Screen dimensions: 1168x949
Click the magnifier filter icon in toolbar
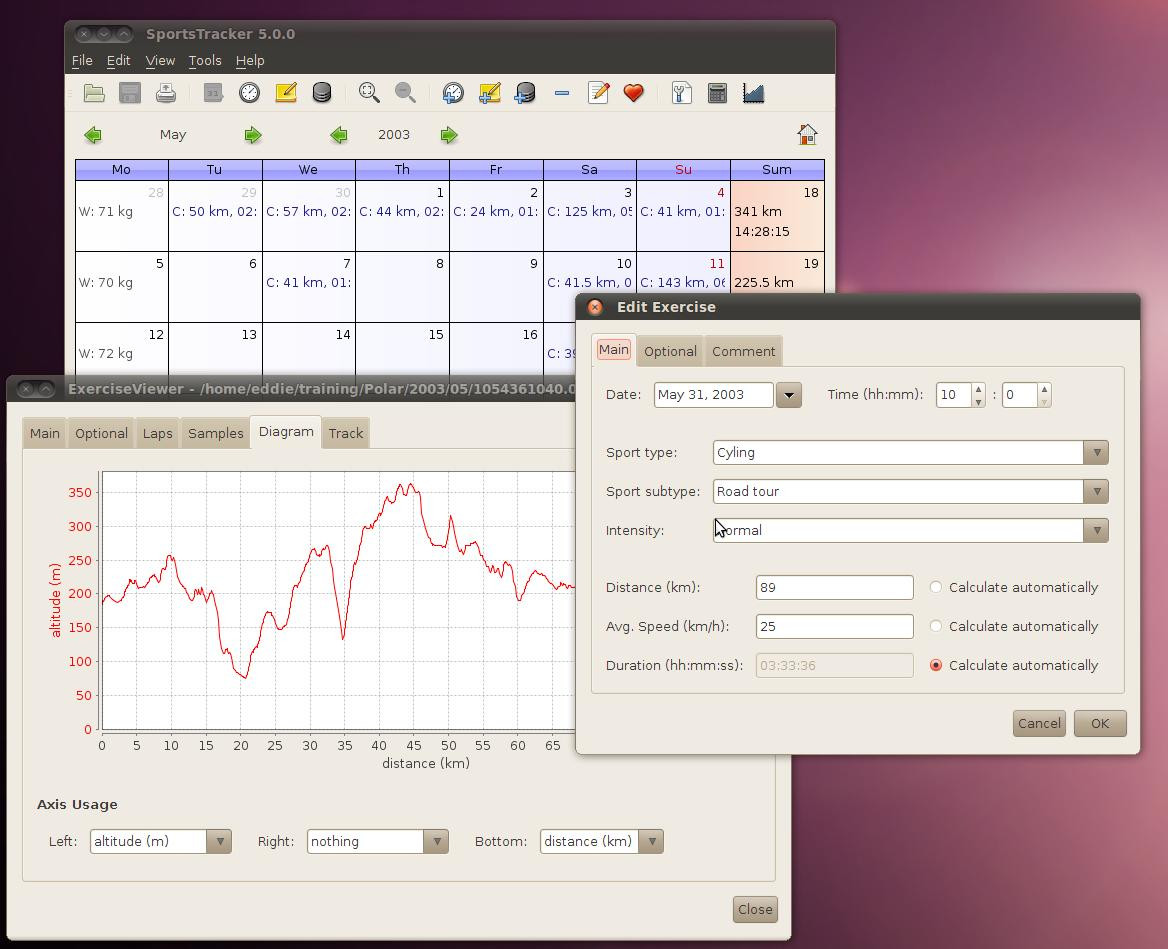point(369,93)
